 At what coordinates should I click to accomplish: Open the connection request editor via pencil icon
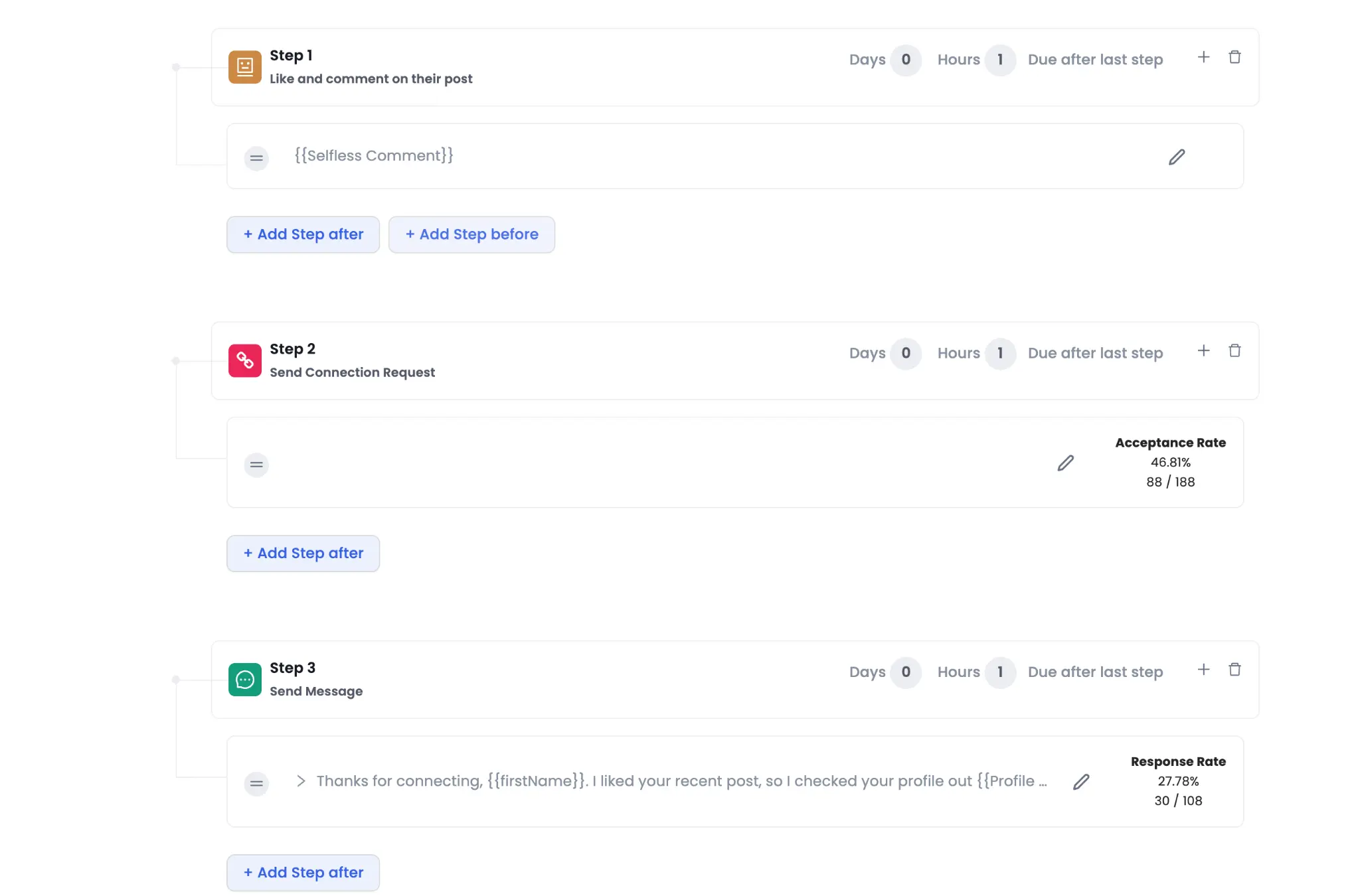(x=1066, y=463)
